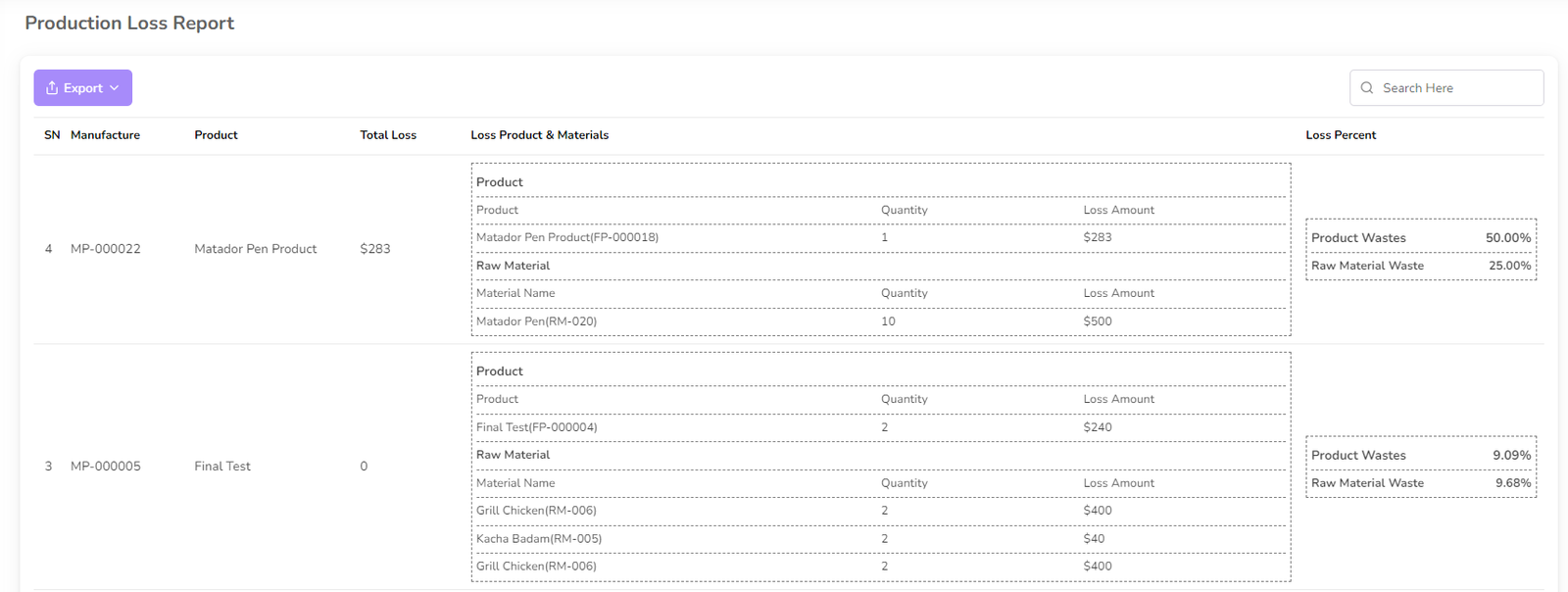Click the $283 total loss value

(375, 249)
